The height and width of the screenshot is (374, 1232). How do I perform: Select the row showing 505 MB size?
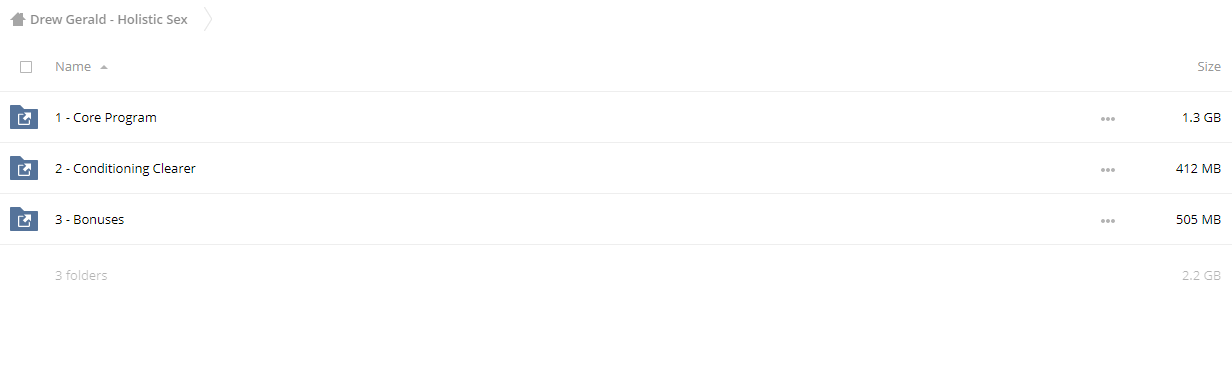[616, 220]
